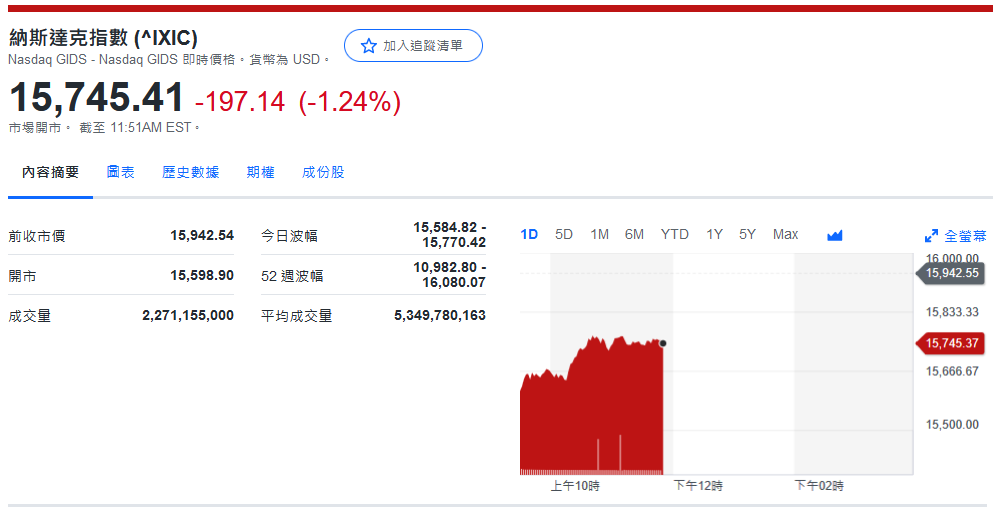
Task: Switch to the 內容摘要 summary tab
Action: pyautogui.click(x=50, y=172)
